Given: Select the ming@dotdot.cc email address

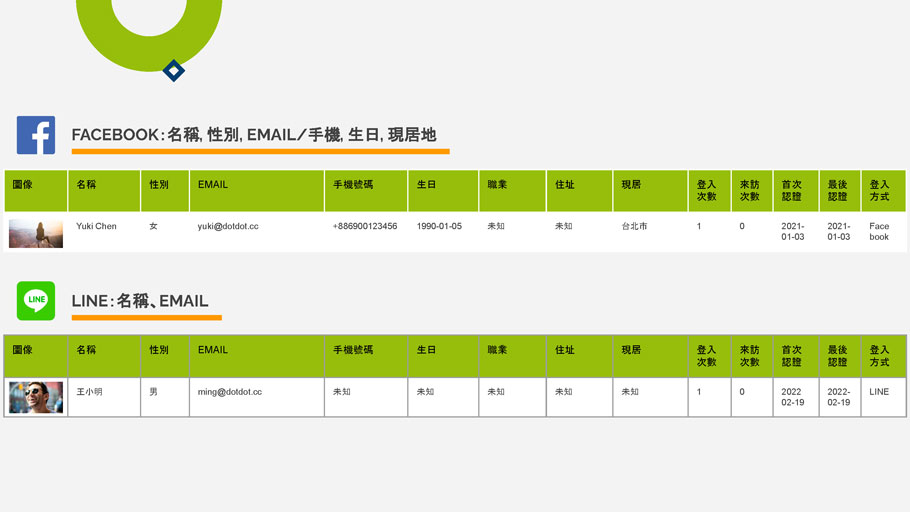Looking at the screenshot, I should 230,392.
